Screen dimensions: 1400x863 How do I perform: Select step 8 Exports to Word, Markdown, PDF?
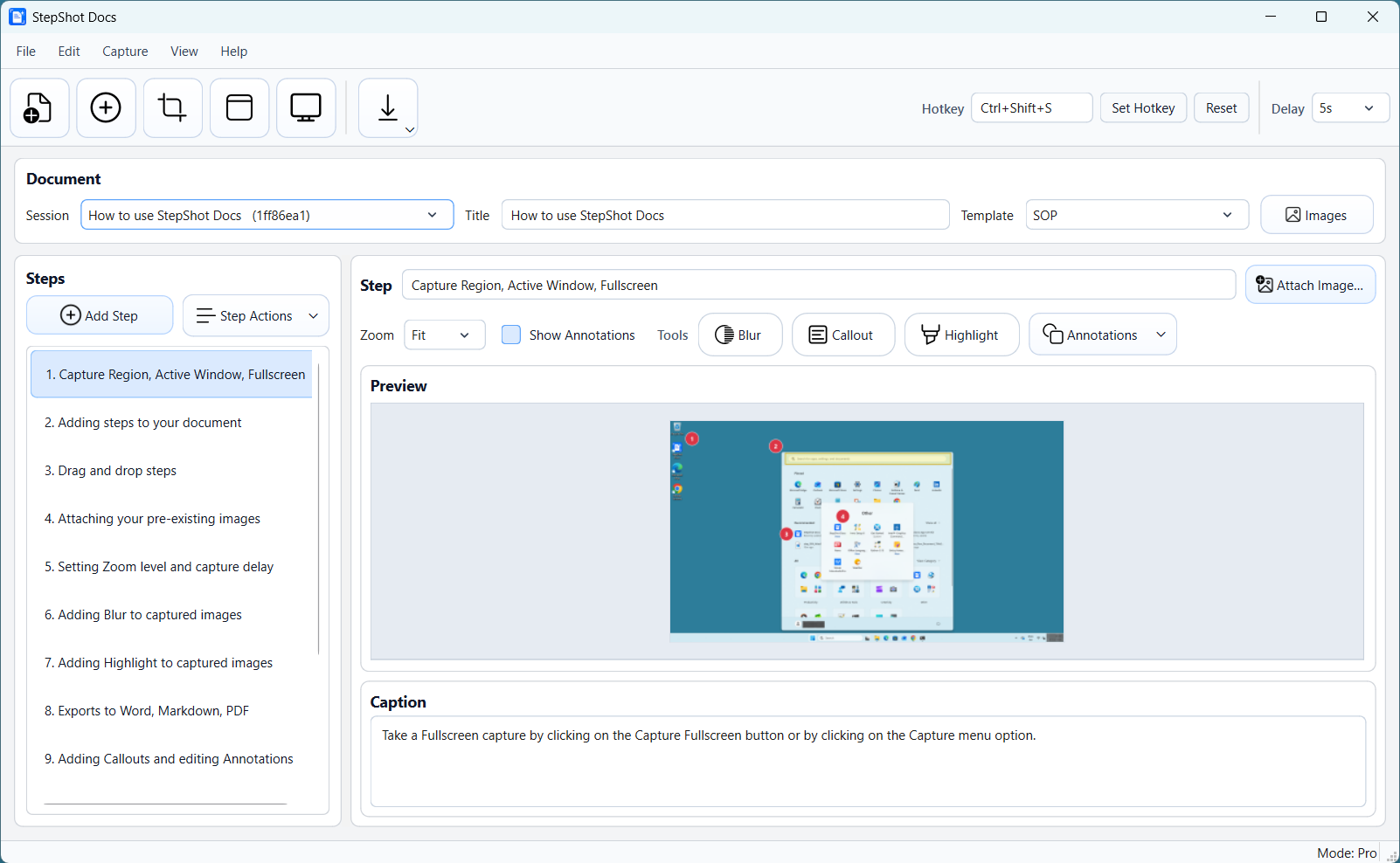tap(171, 710)
